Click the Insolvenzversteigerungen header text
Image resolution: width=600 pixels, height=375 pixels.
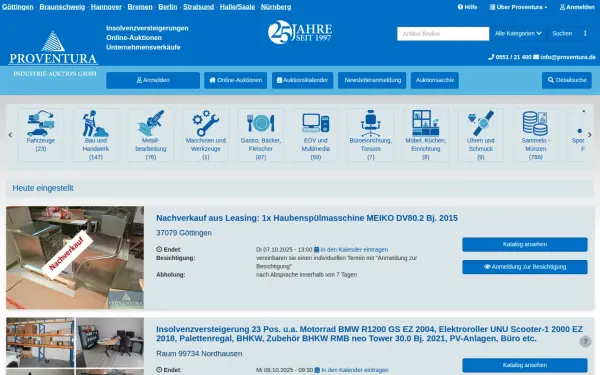pos(147,28)
